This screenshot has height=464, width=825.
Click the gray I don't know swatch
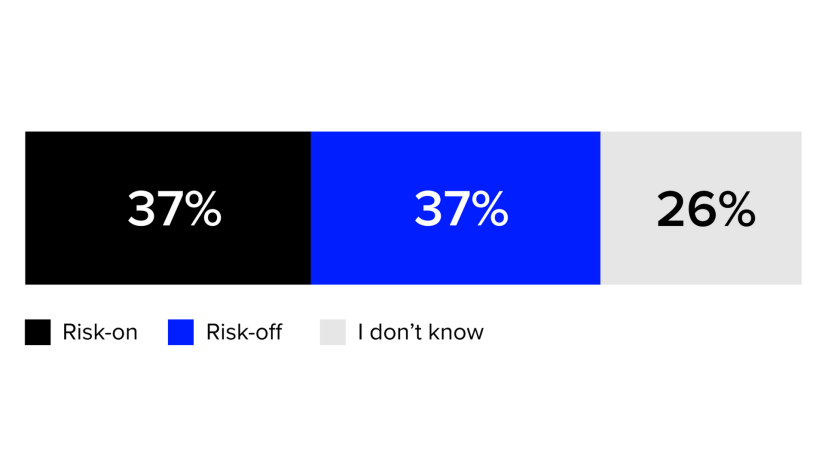tap(333, 332)
